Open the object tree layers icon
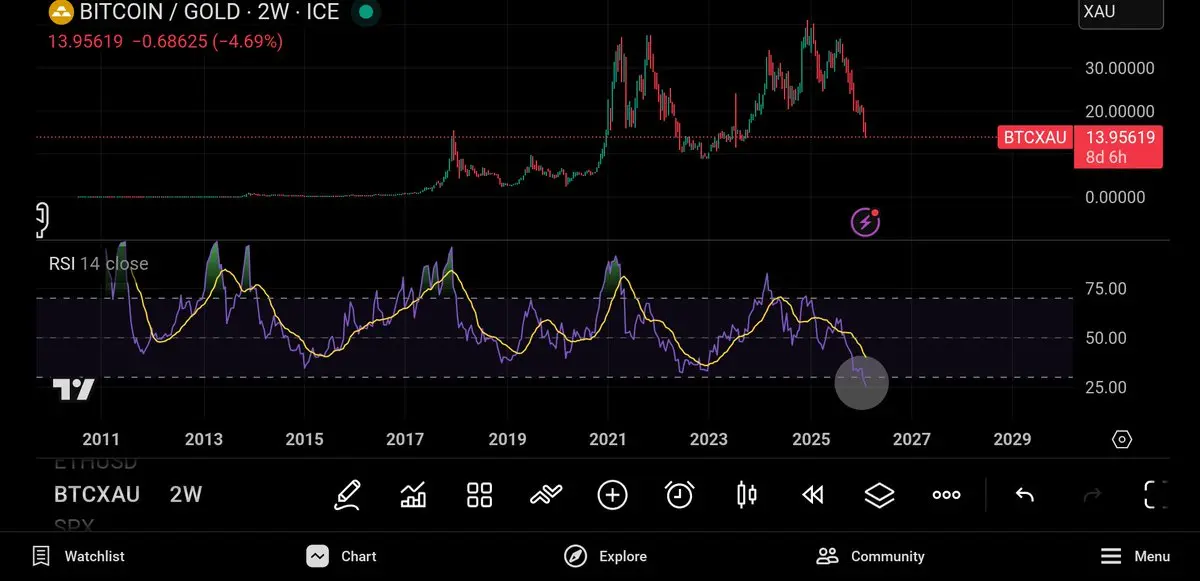1200x581 pixels. point(879,495)
